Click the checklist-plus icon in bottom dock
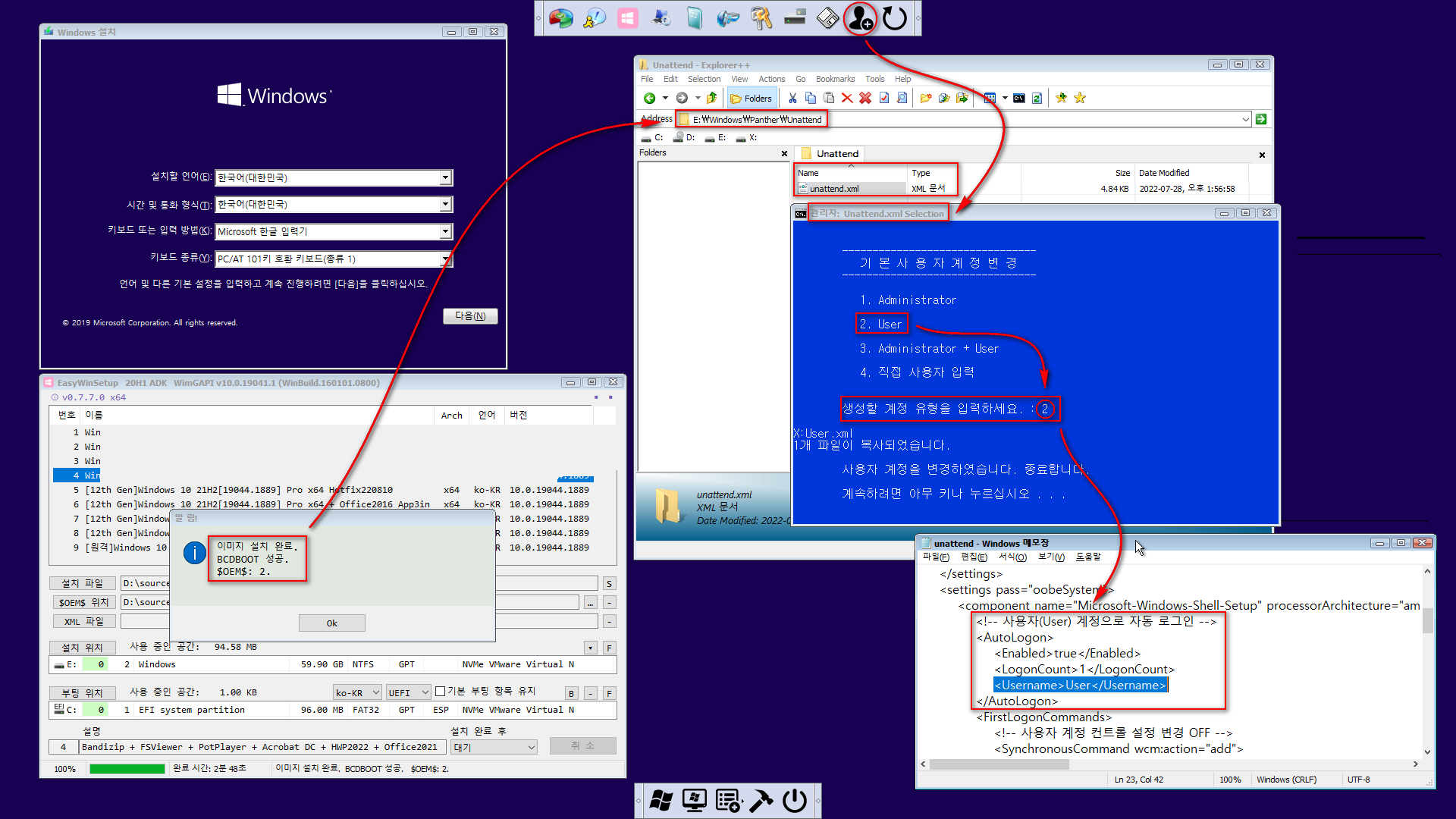Screen dimensions: 1456x819 [728, 800]
